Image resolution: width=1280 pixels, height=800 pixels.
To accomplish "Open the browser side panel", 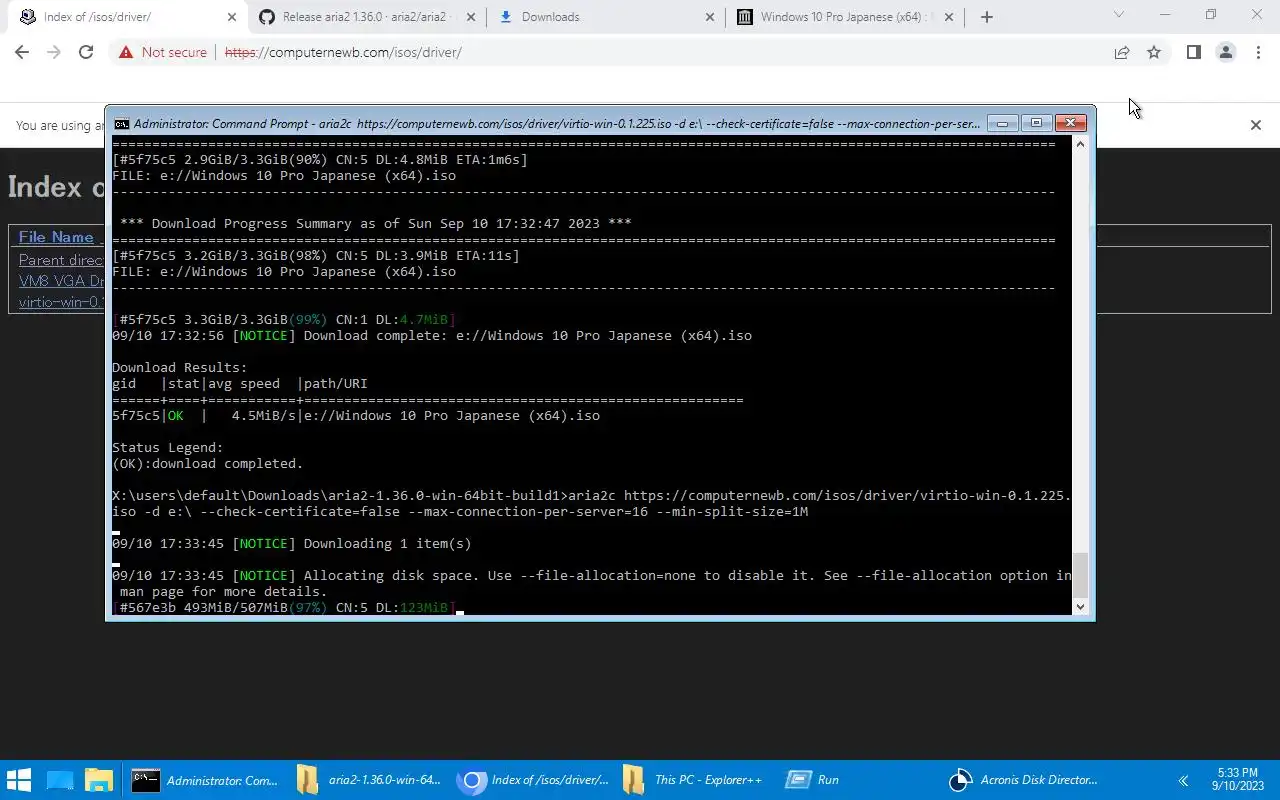I will [x=1193, y=52].
